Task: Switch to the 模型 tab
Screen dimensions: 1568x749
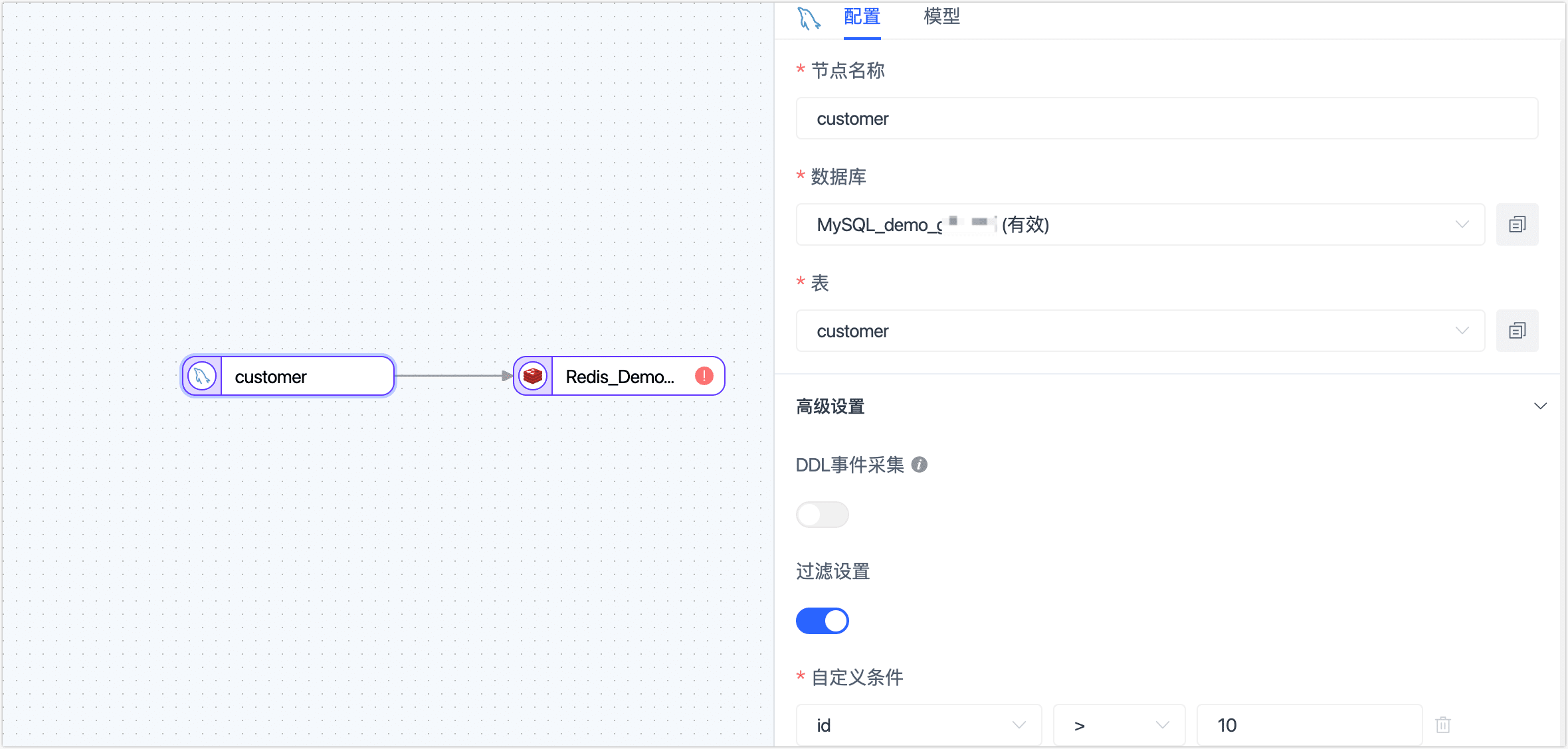Action: 941,17
